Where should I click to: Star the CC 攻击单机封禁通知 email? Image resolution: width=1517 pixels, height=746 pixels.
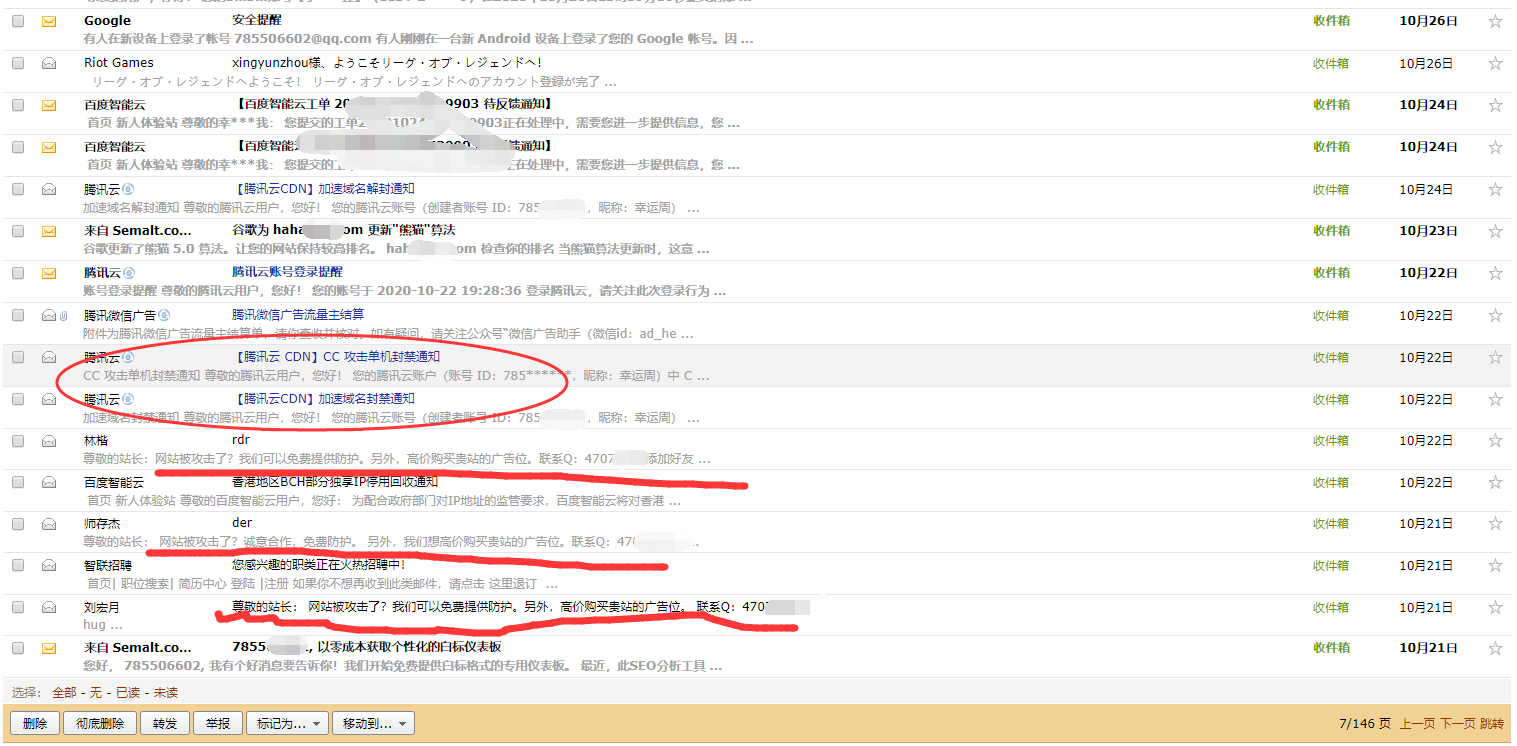click(x=1495, y=357)
